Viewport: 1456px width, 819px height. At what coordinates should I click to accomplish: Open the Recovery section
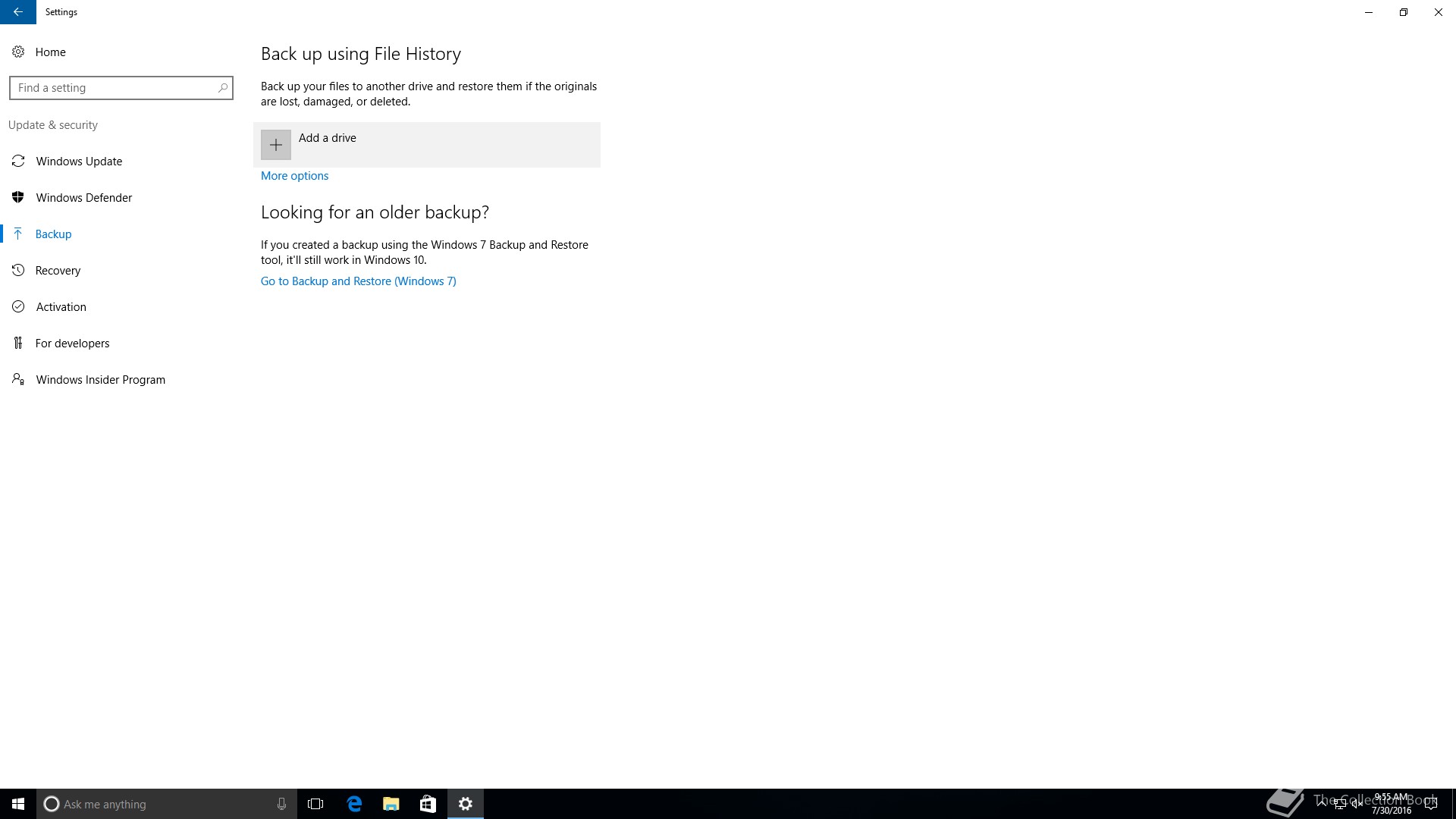[x=121, y=271]
